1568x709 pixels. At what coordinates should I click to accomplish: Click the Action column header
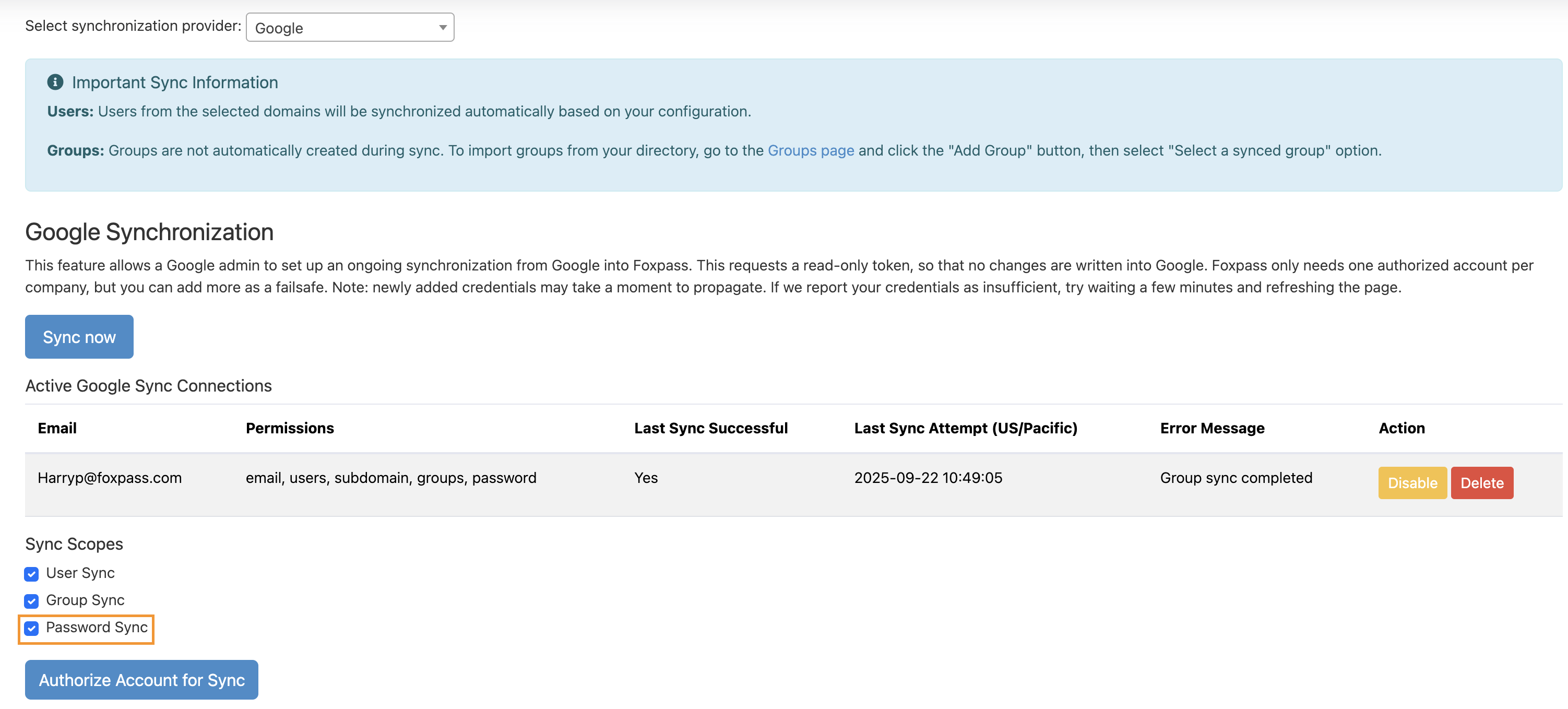1400,428
